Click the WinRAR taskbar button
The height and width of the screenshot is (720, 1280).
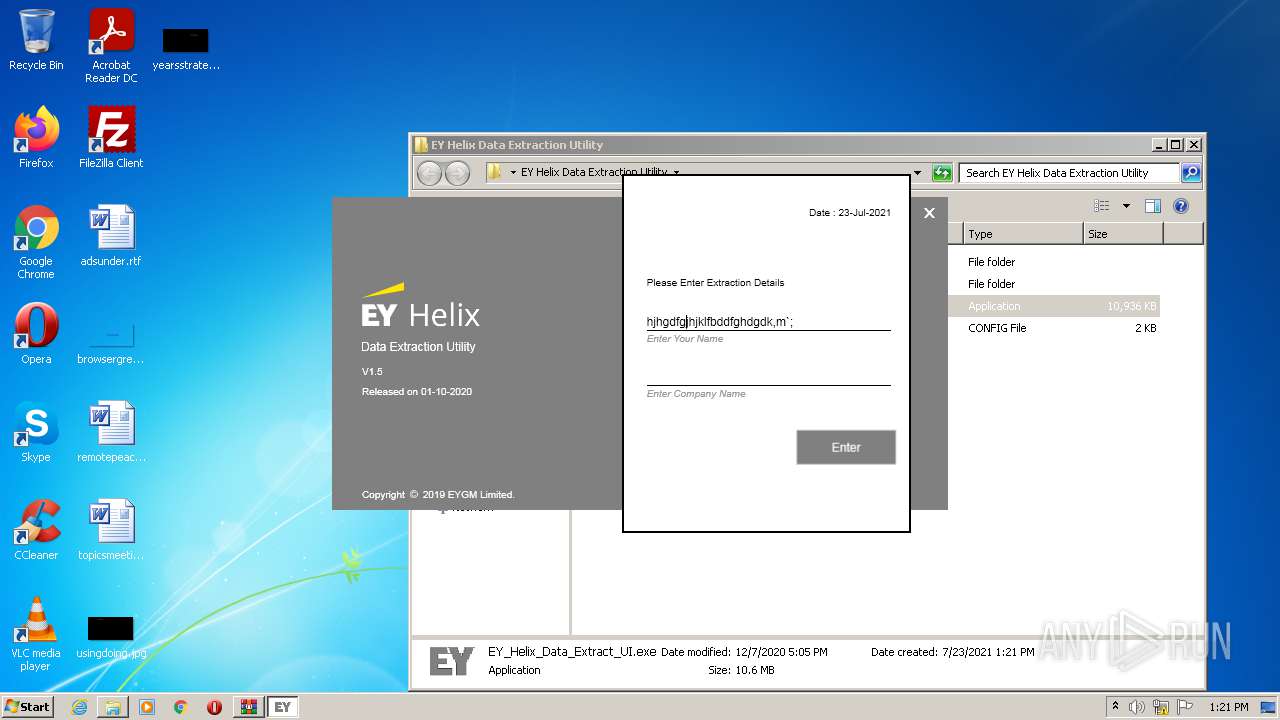(x=249, y=707)
